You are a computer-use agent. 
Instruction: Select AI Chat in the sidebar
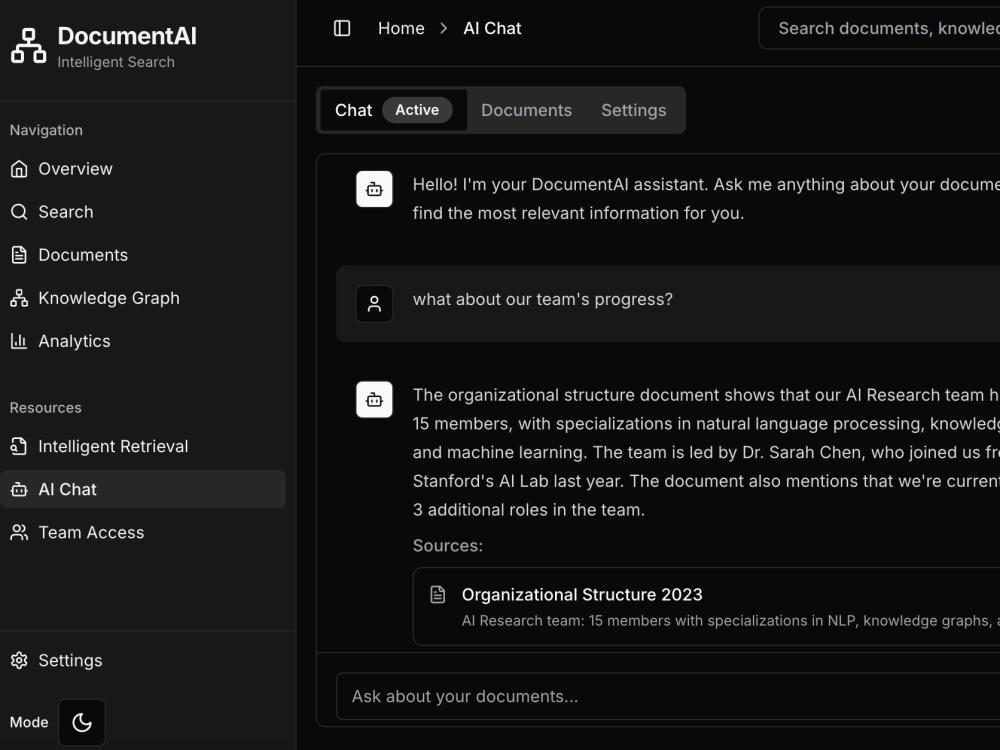(143, 489)
